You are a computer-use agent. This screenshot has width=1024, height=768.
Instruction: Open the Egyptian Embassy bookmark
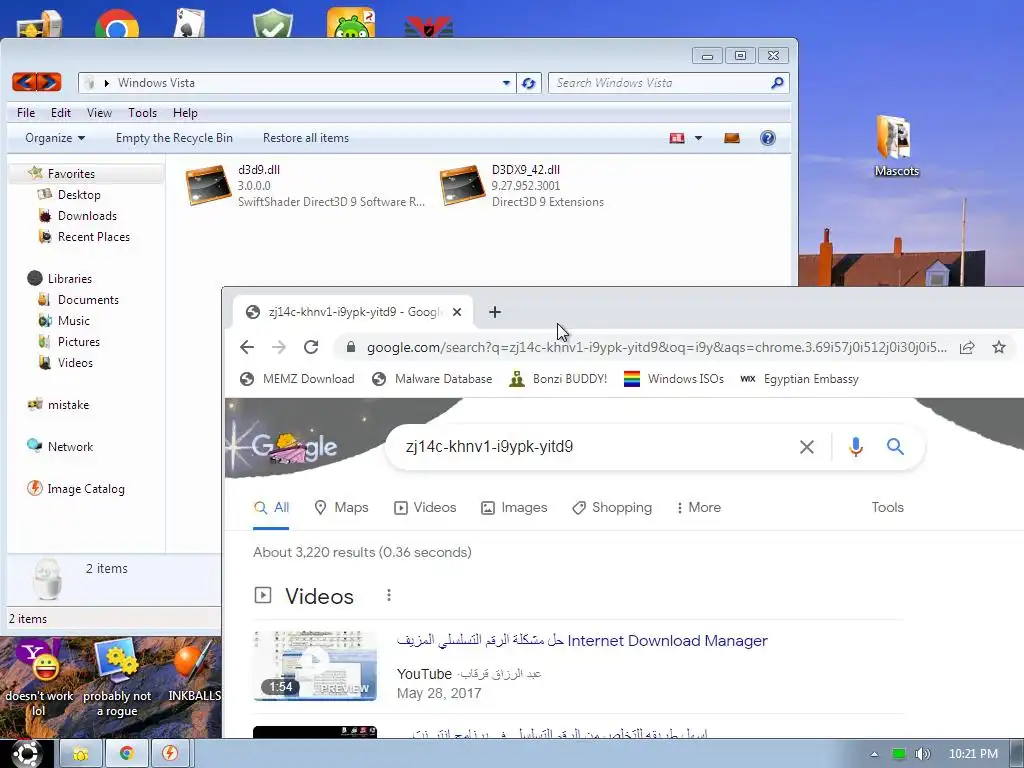point(799,379)
